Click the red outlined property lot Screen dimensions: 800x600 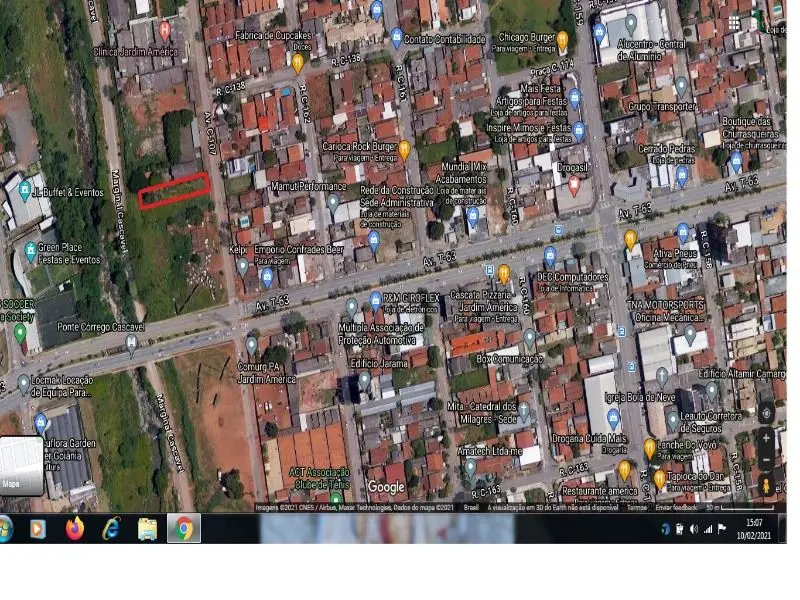point(176,190)
